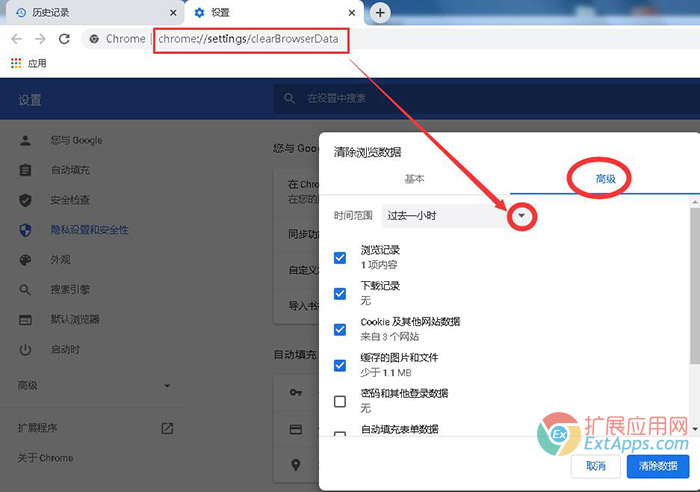Click the person icon beside 您与 Google
Viewport: 700px width, 492px height.
25,141
